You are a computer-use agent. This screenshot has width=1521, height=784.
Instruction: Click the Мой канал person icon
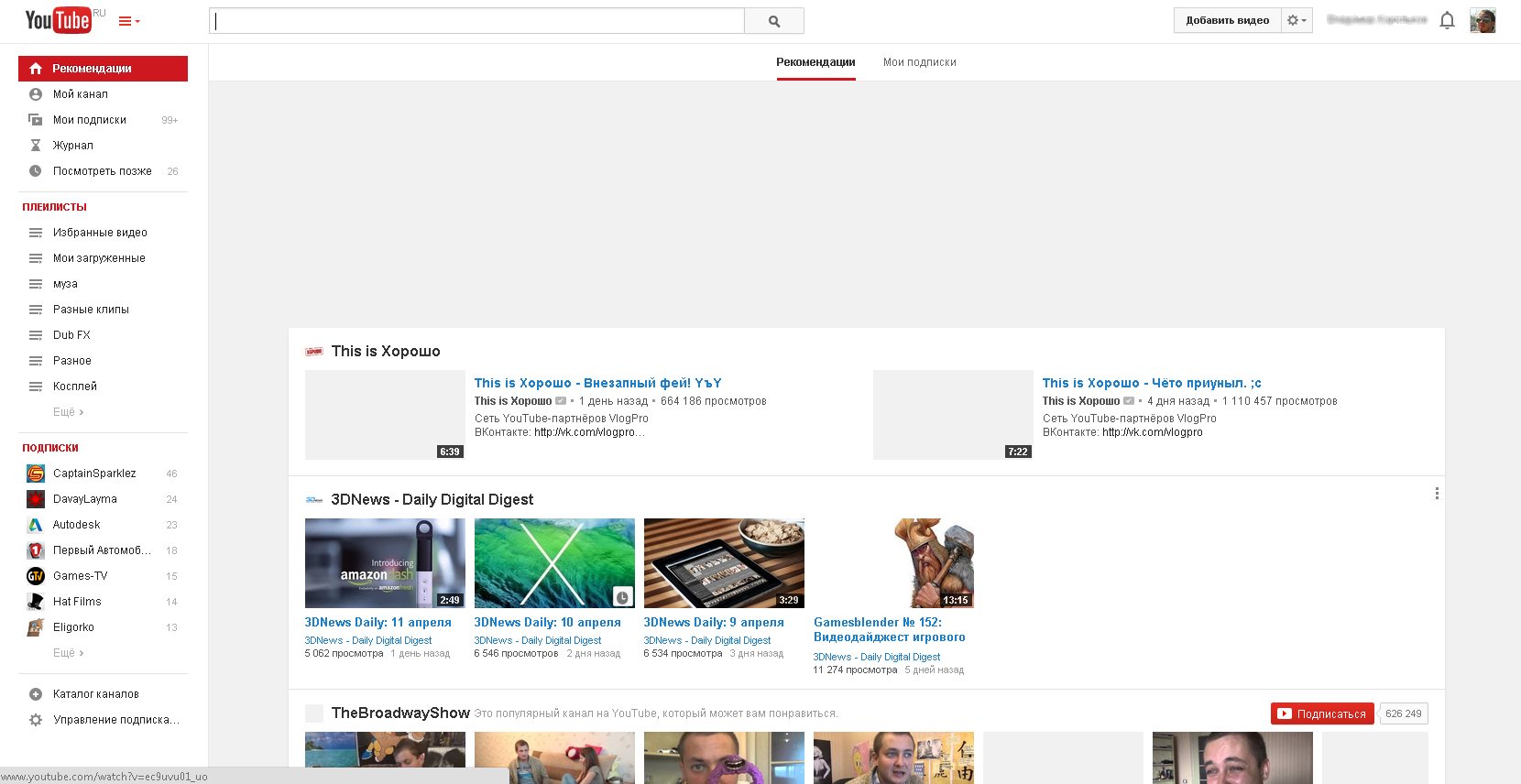click(x=36, y=94)
